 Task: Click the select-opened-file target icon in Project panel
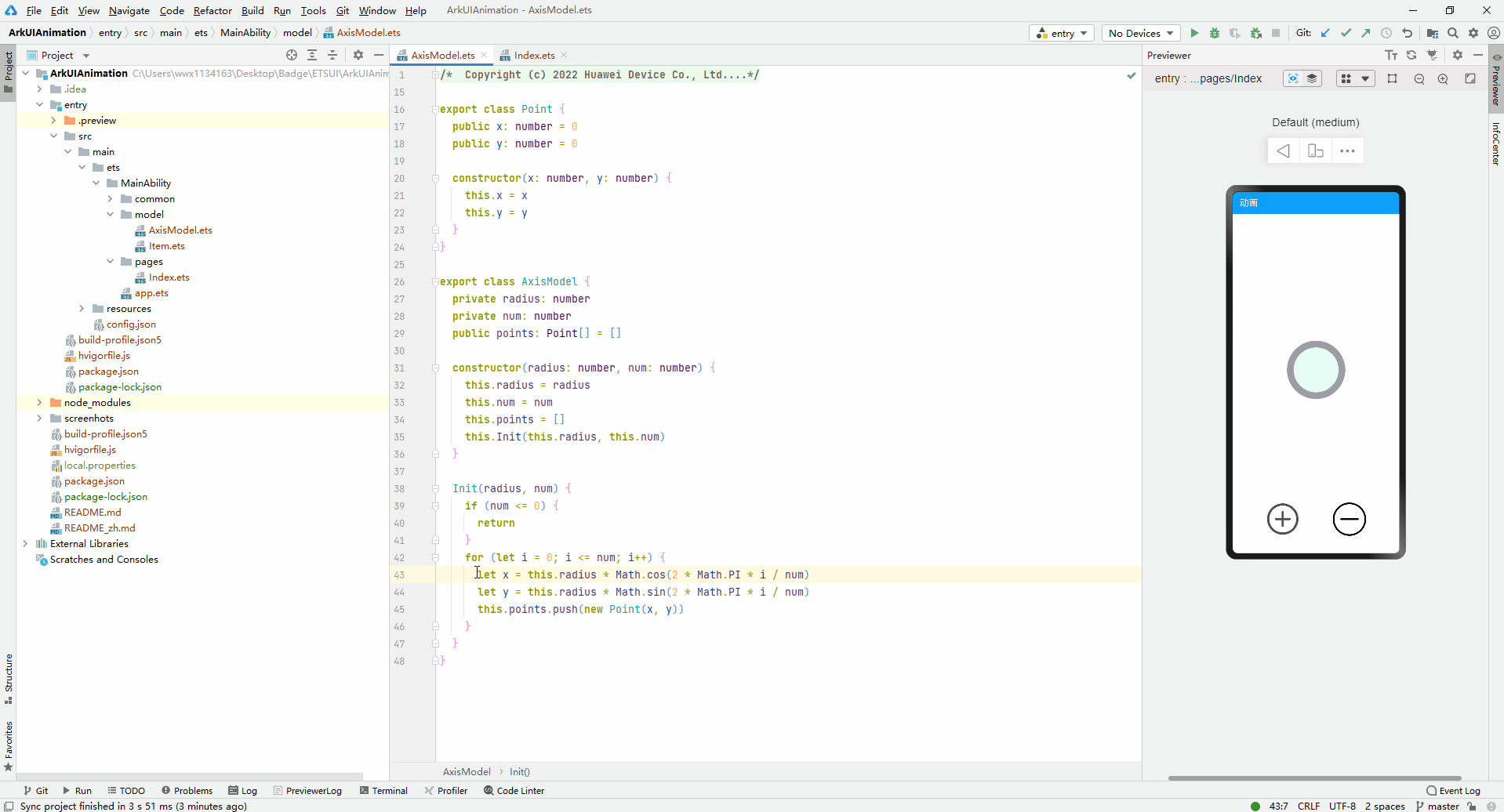pos(292,55)
